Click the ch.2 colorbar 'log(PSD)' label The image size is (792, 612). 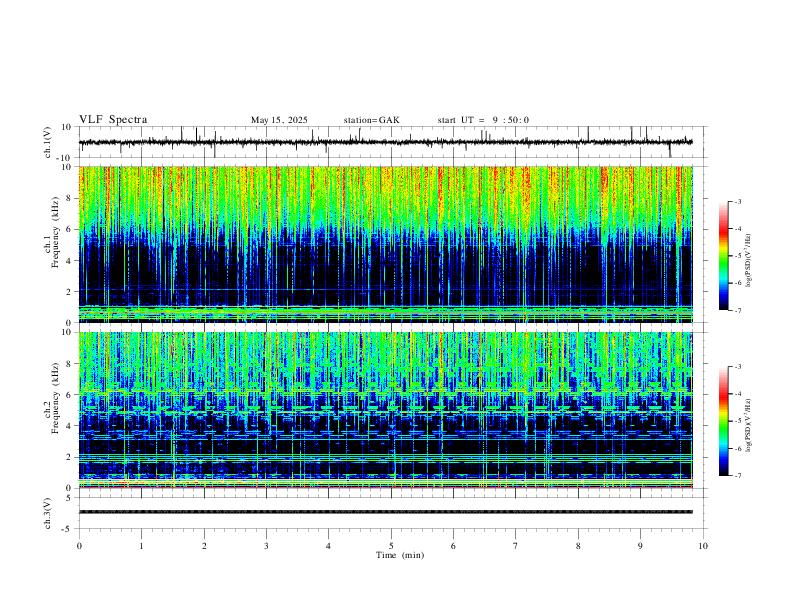point(749,425)
